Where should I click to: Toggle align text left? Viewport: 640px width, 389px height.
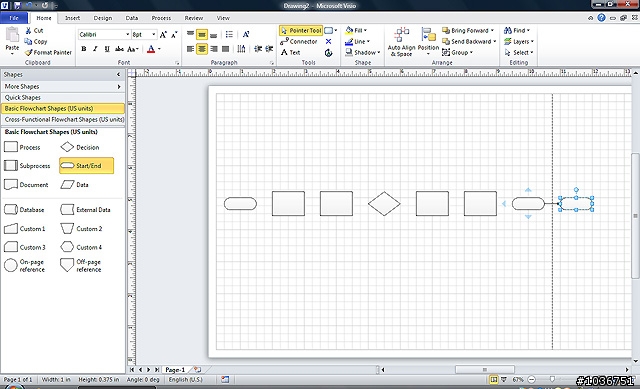click(190, 49)
